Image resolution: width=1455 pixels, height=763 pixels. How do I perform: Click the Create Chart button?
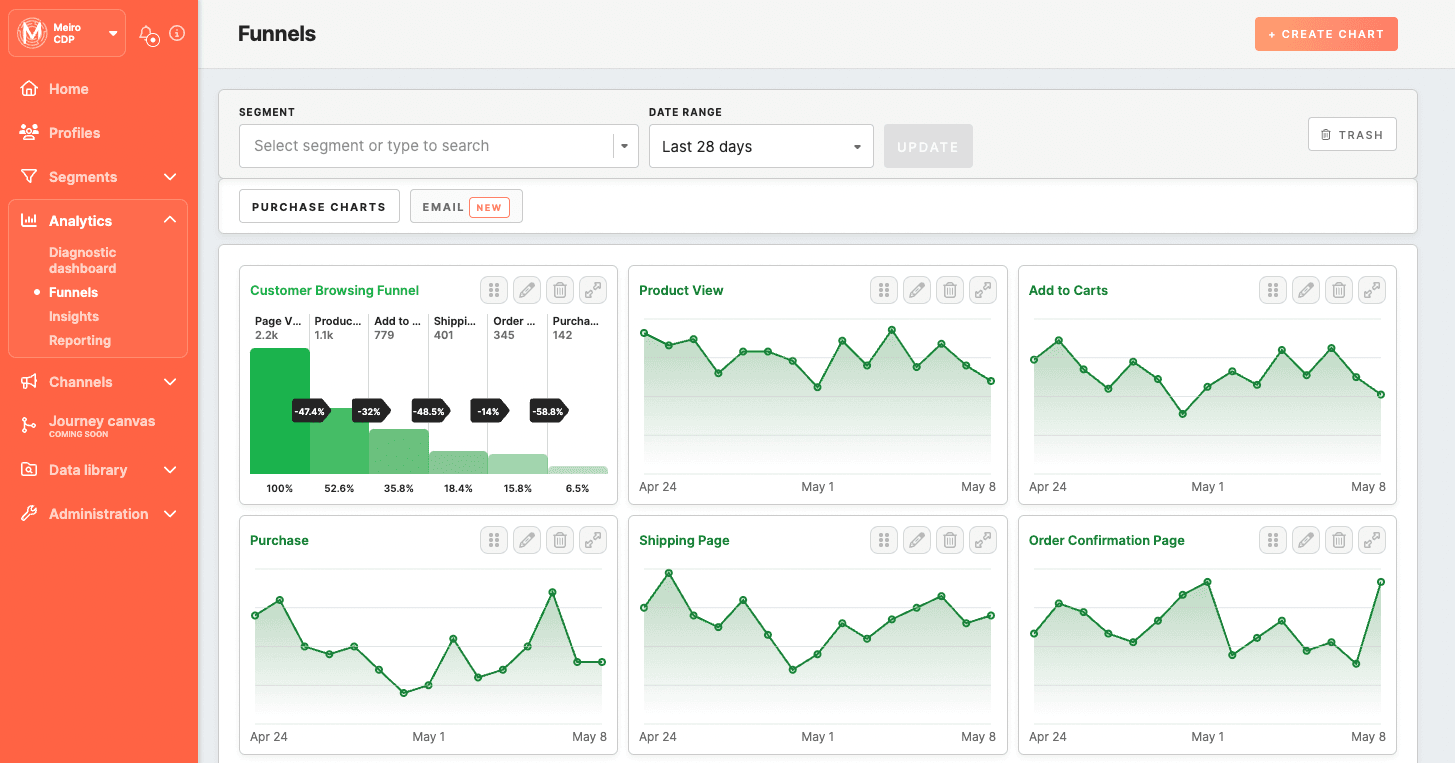point(1326,33)
